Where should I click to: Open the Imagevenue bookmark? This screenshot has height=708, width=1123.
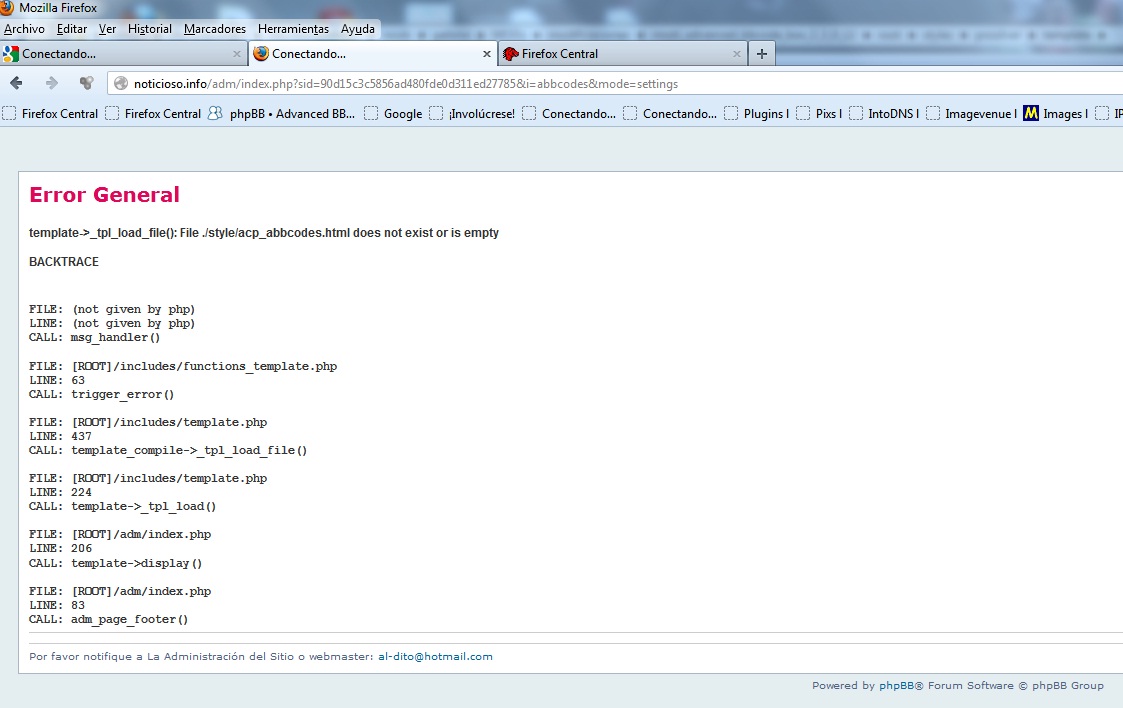pyautogui.click(x=972, y=113)
